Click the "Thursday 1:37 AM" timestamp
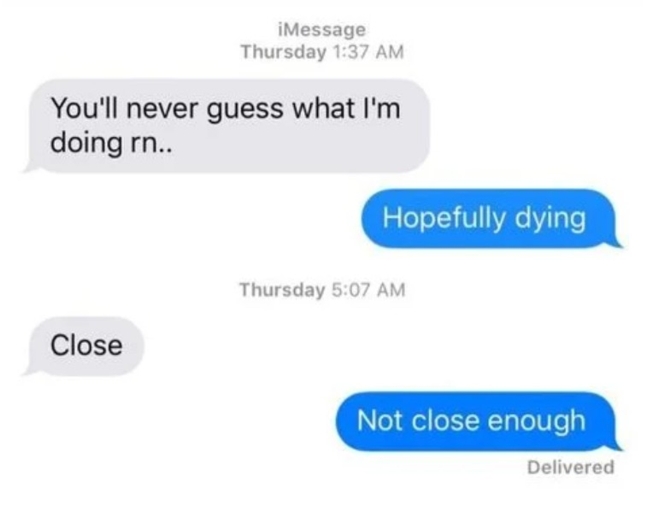Image resolution: width=646 pixels, height=518 pixels. pyautogui.click(x=322, y=52)
